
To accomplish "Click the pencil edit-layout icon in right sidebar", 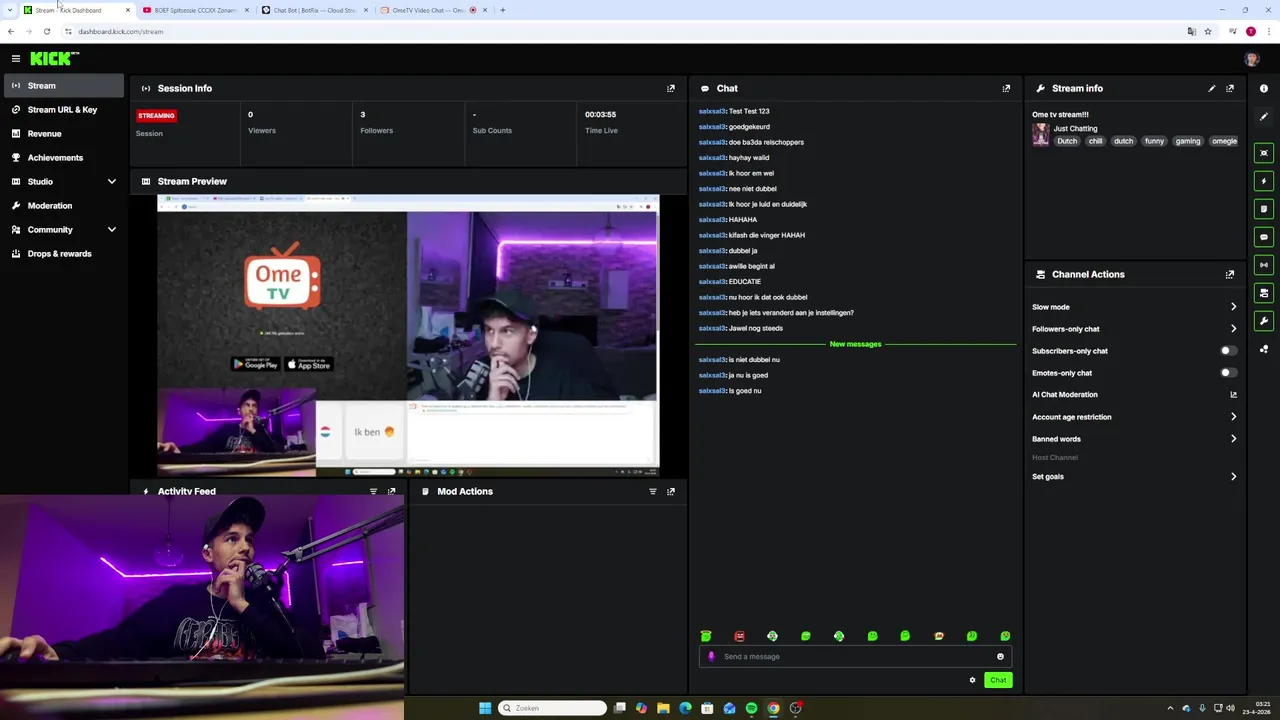I will (x=1264, y=116).
